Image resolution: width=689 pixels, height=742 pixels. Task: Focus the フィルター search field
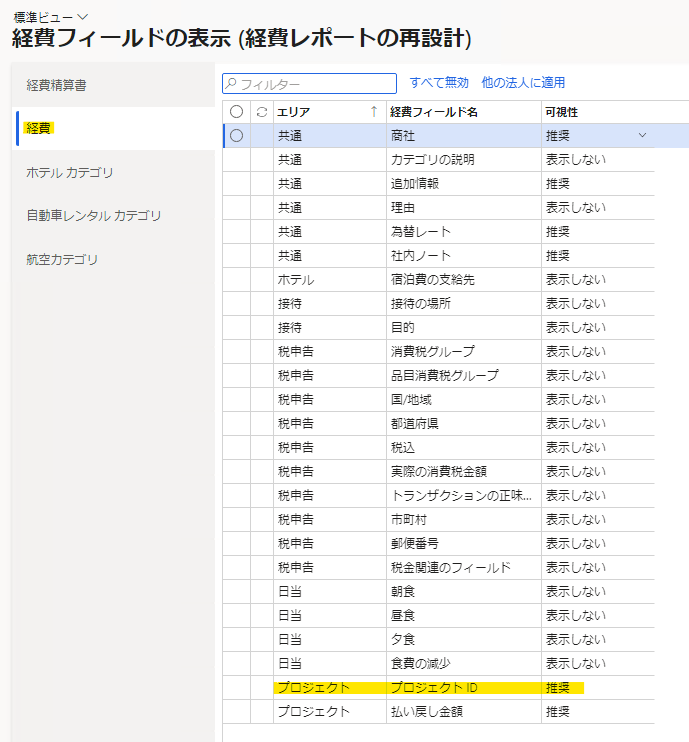click(309, 84)
